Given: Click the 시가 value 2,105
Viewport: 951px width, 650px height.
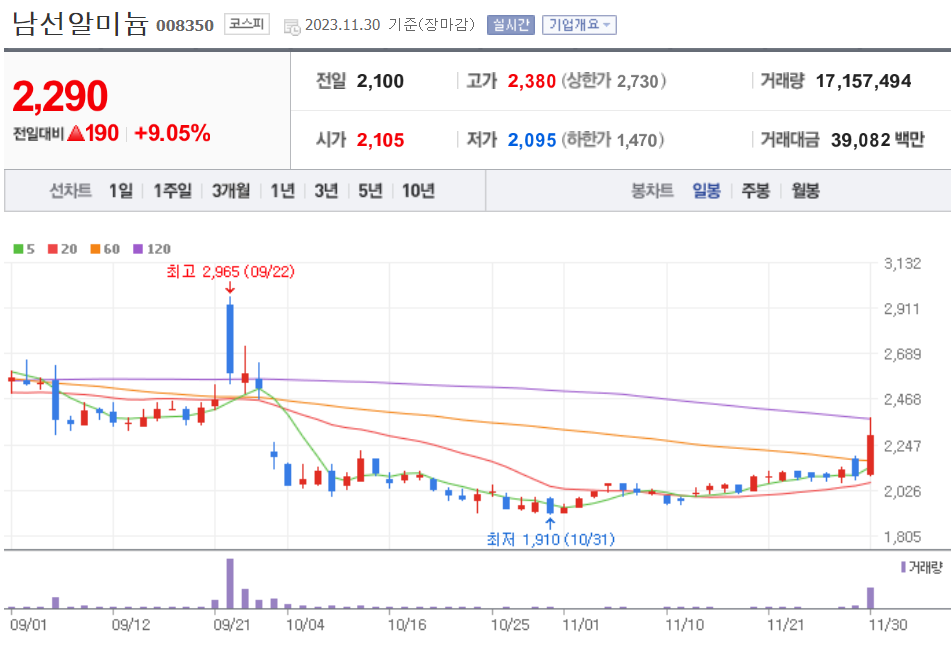Looking at the screenshot, I should tap(380, 140).
